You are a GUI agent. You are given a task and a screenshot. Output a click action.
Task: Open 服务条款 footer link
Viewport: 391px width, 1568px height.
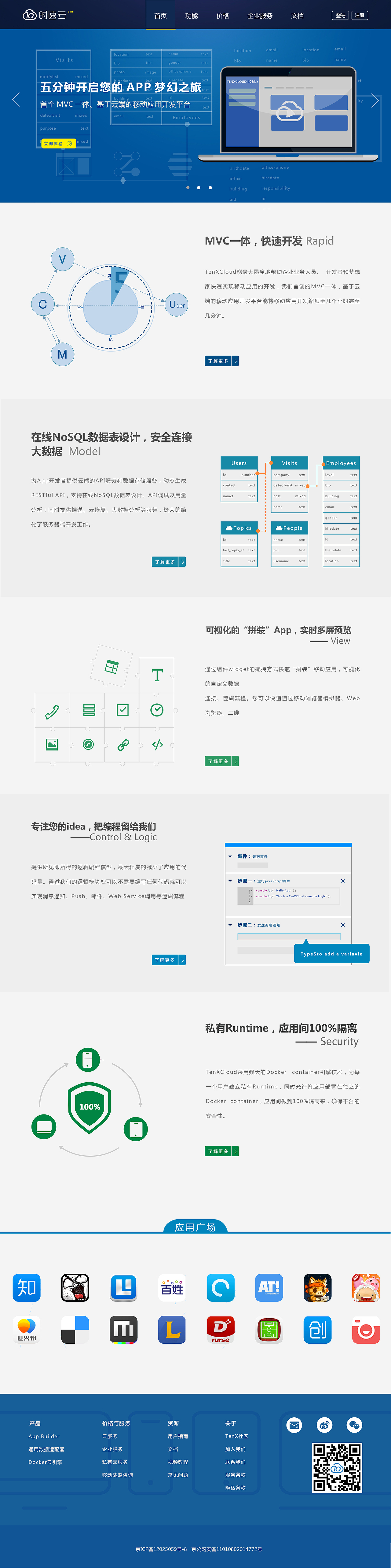235,1475
